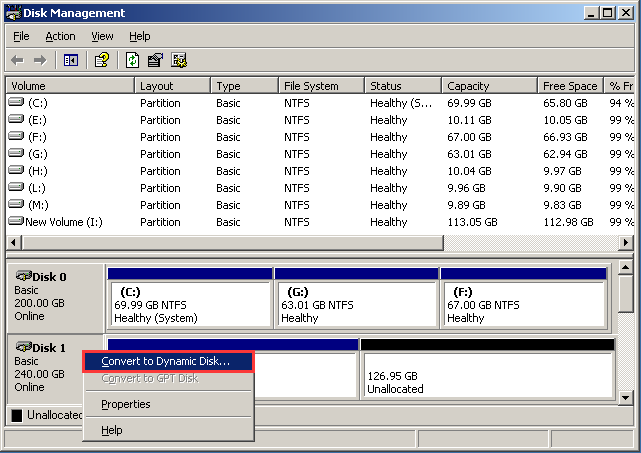The height and width of the screenshot is (453, 641).
Task: Click the horizontal scrollbar thumb in volume list
Action: pyautogui.click(x=232, y=242)
